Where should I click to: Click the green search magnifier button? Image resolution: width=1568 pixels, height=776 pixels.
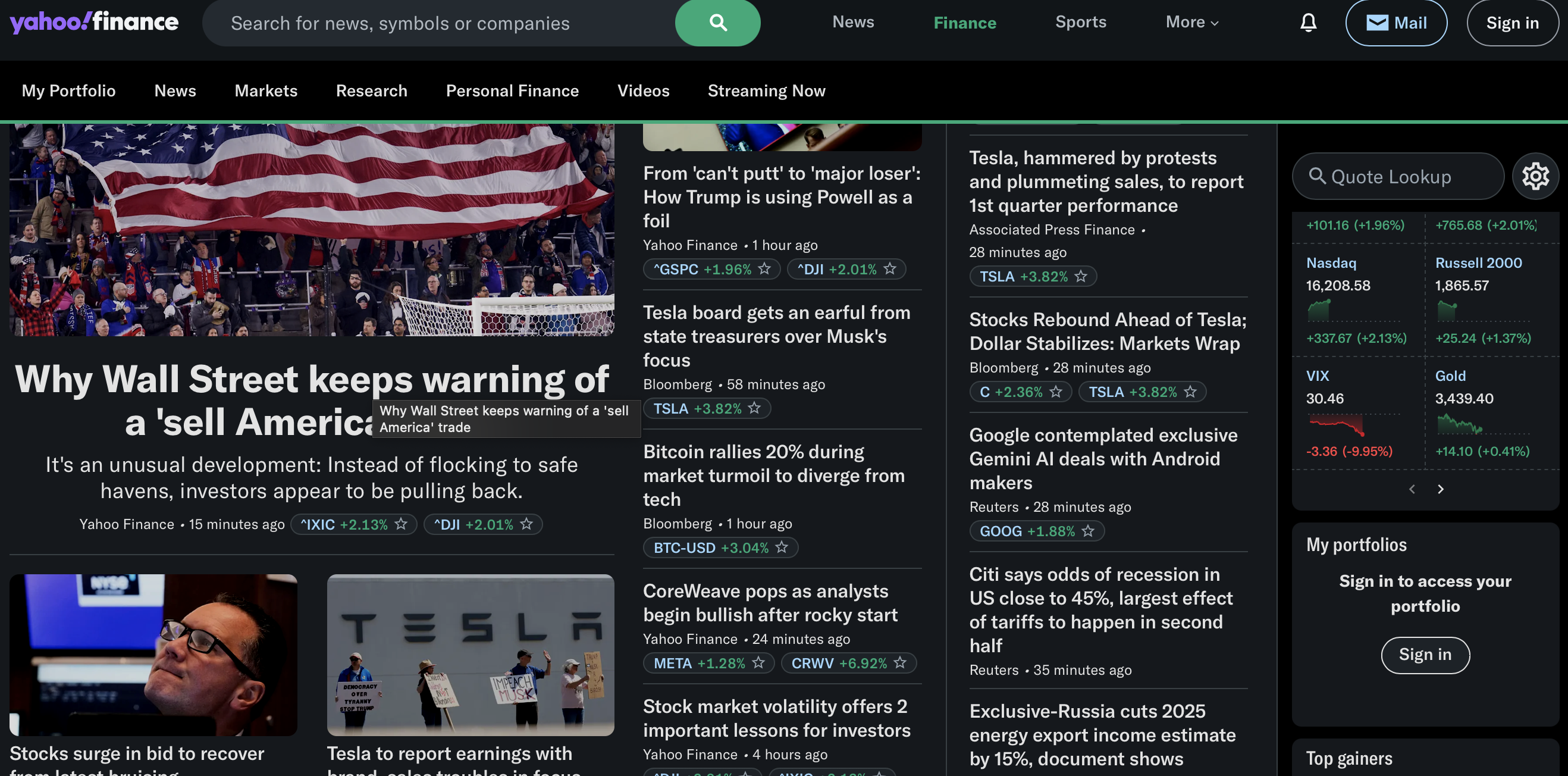(717, 23)
